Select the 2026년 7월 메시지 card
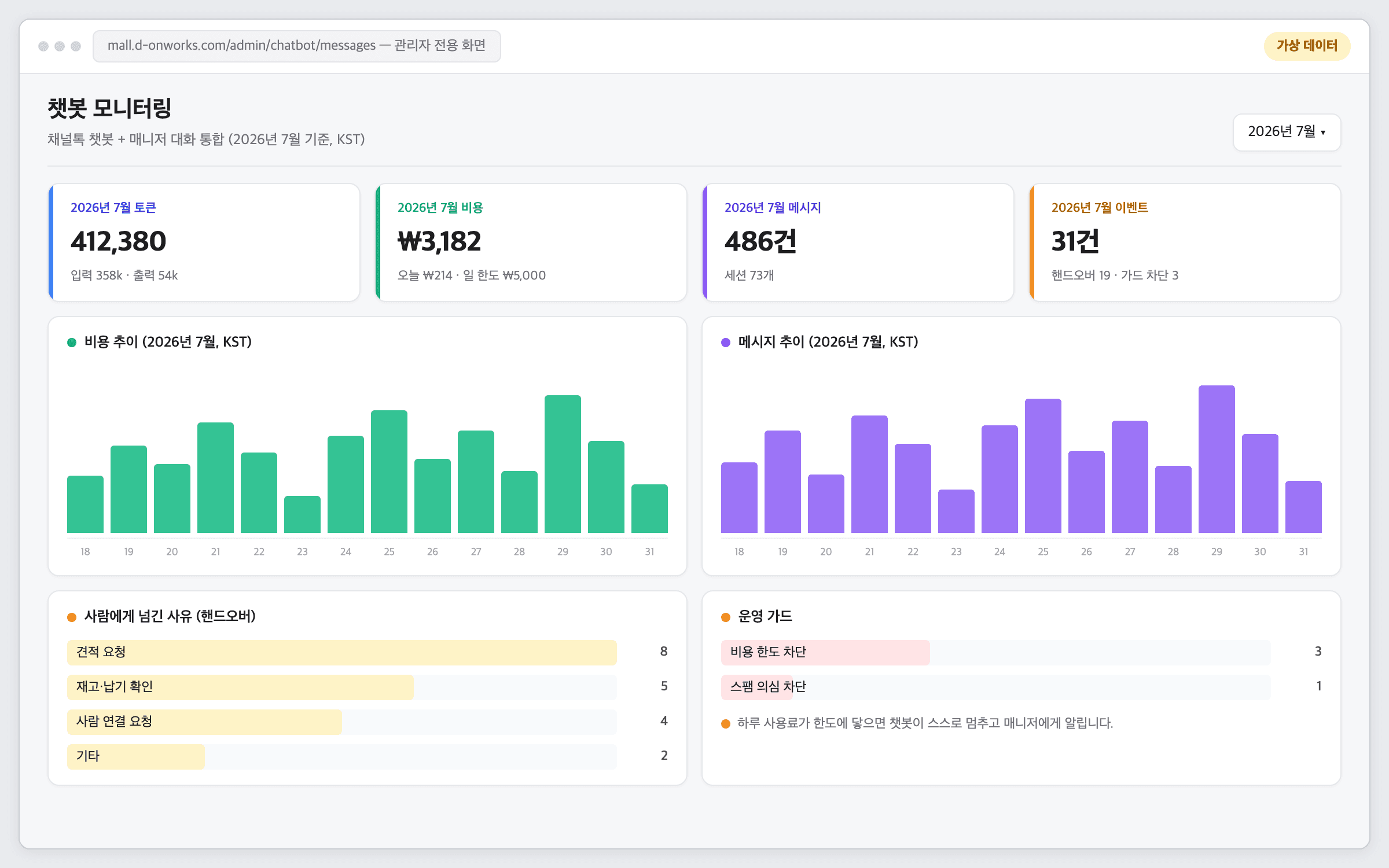The height and width of the screenshot is (868, 1389). click(x=858, y=242)
